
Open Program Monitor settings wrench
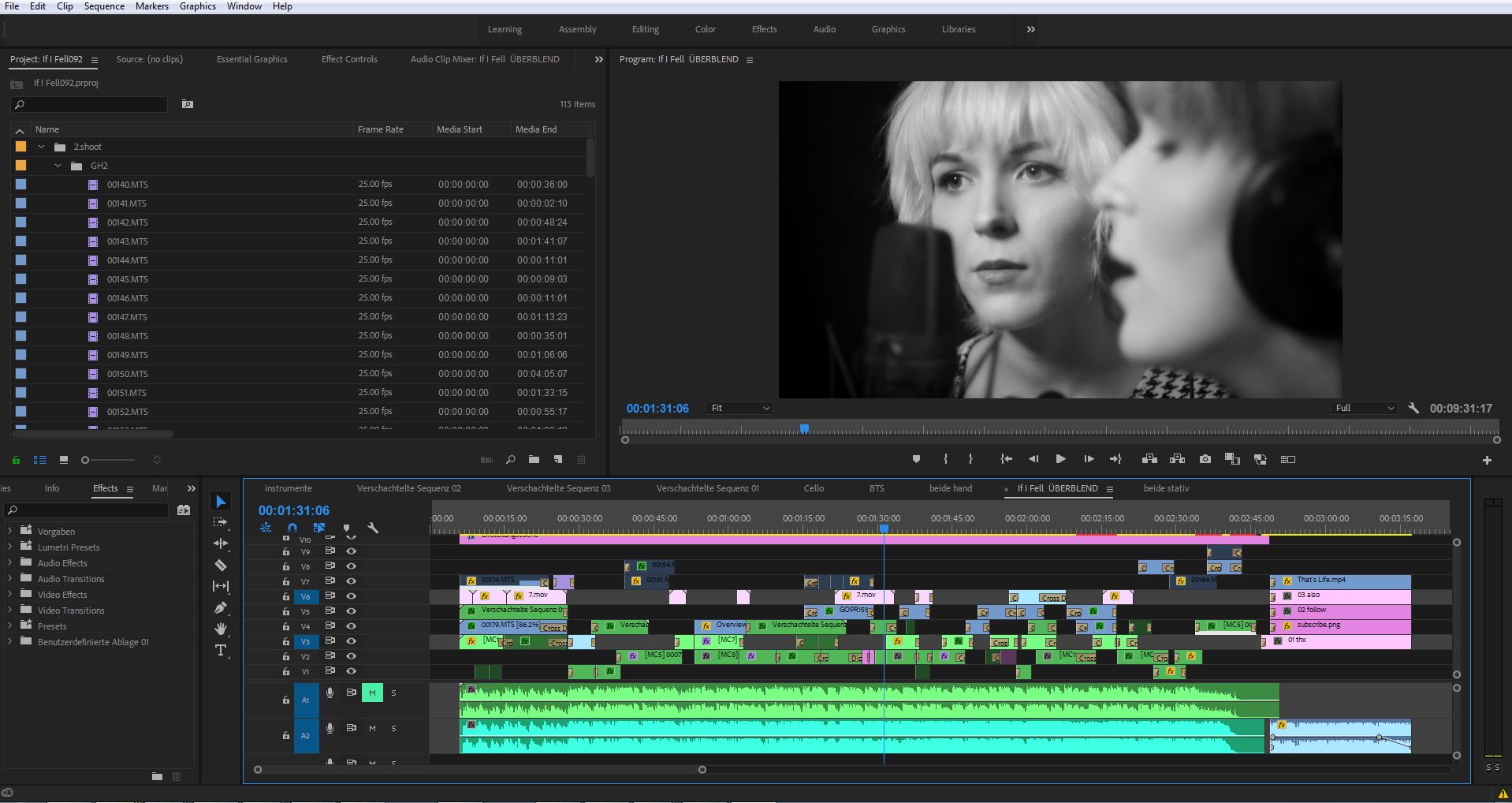pos(1413,408)
